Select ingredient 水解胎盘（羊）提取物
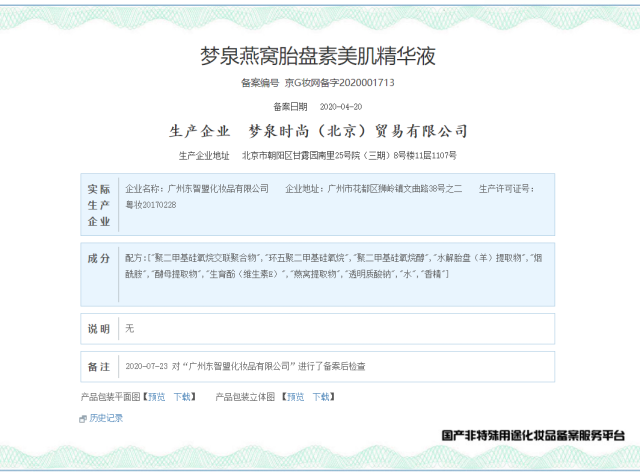Viewport: 640px width, 472px height. pos(479,258)
